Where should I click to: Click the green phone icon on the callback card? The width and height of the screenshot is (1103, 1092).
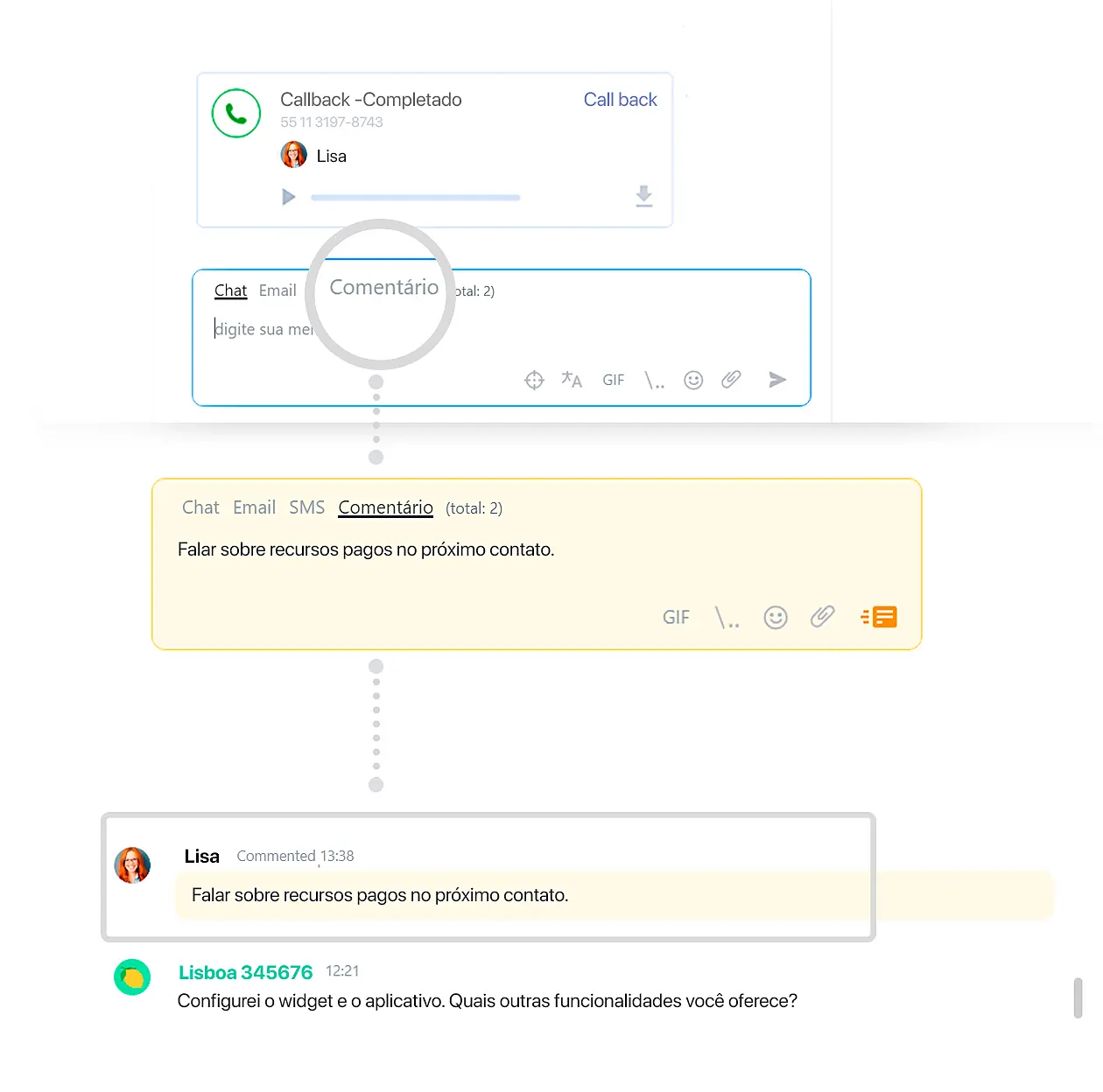(235, 113)
